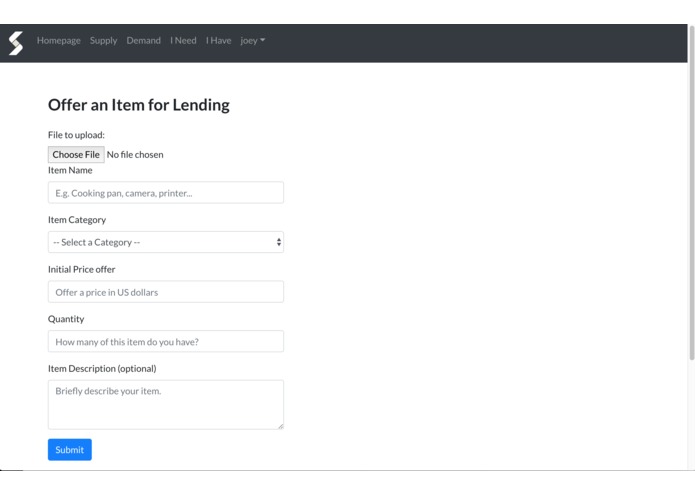
Task: Click the Item Category label
Action: coord(77,220)
